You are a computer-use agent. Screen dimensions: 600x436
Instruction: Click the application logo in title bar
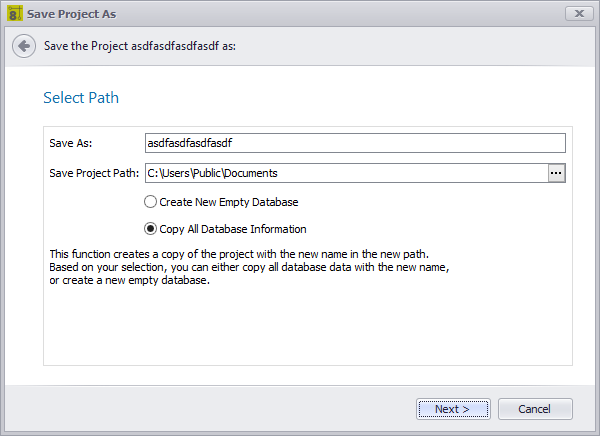pos(15,13)
